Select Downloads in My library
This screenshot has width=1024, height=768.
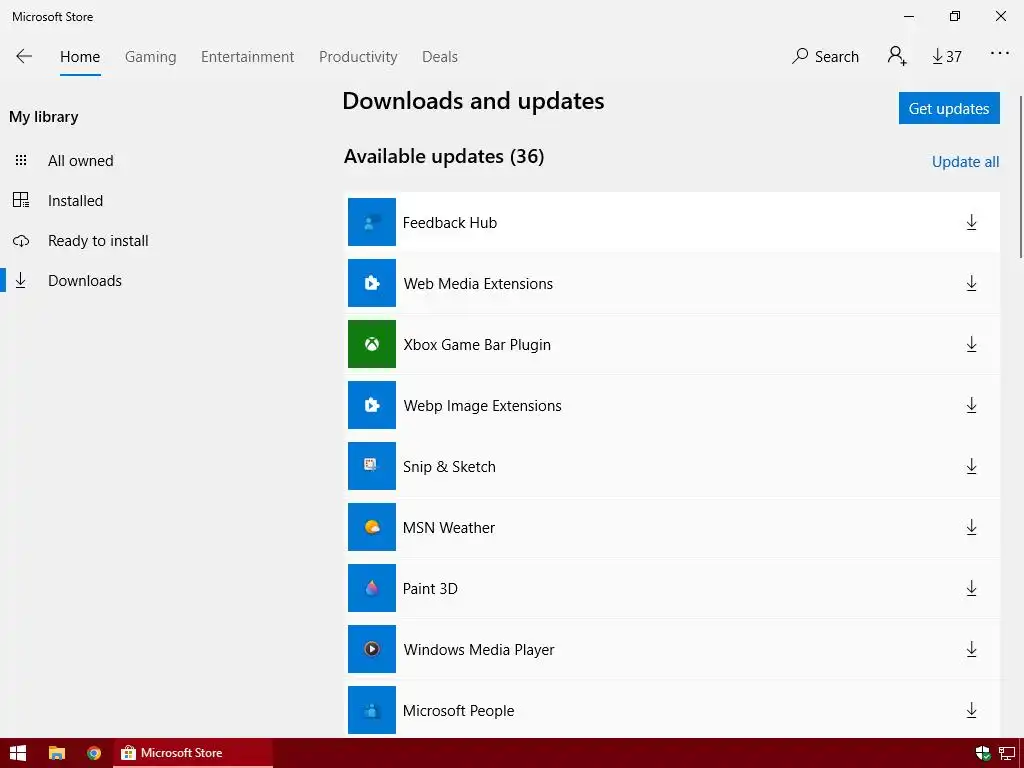coord(84,281)
